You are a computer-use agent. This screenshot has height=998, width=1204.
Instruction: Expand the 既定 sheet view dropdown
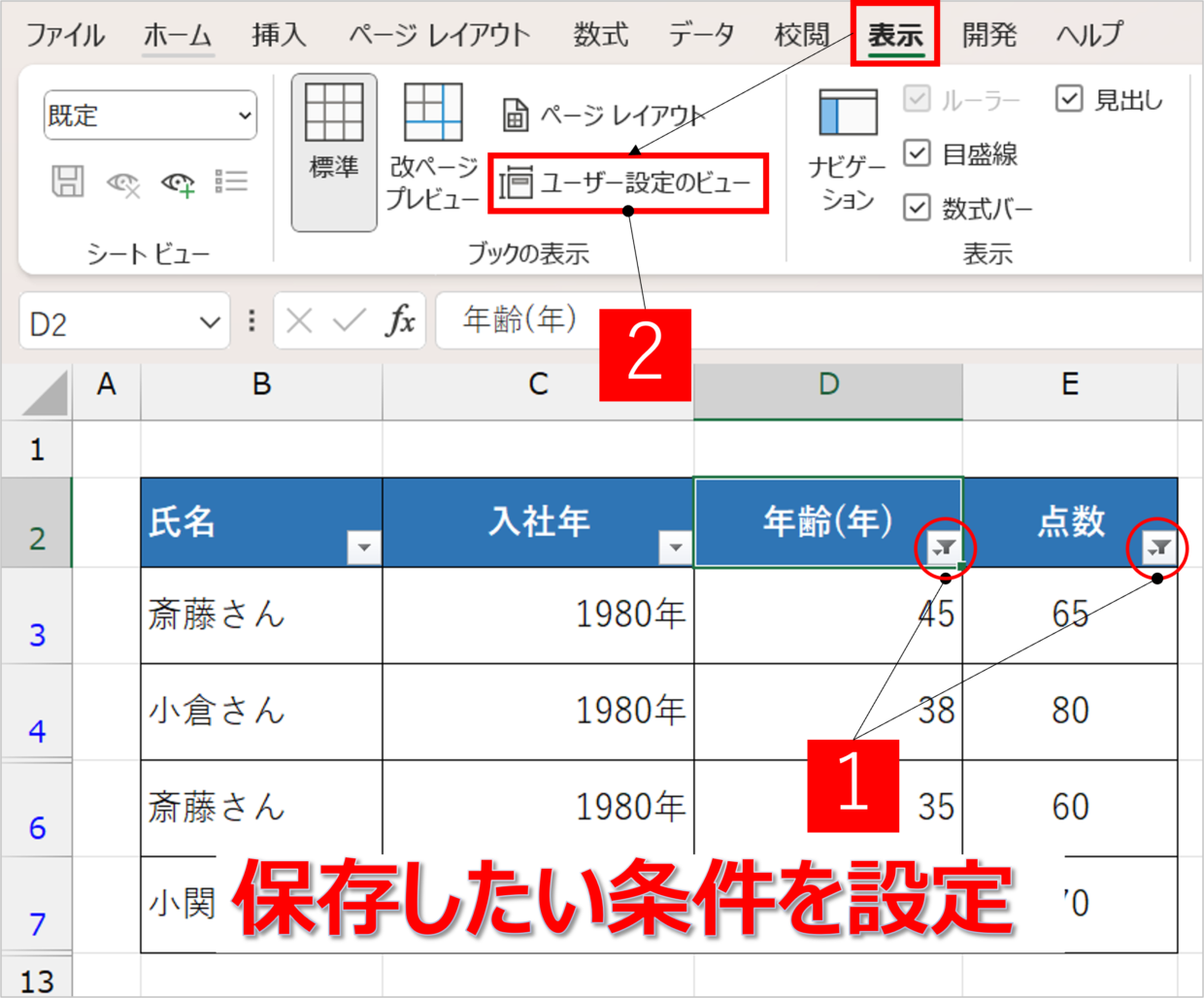pos(245,116)
